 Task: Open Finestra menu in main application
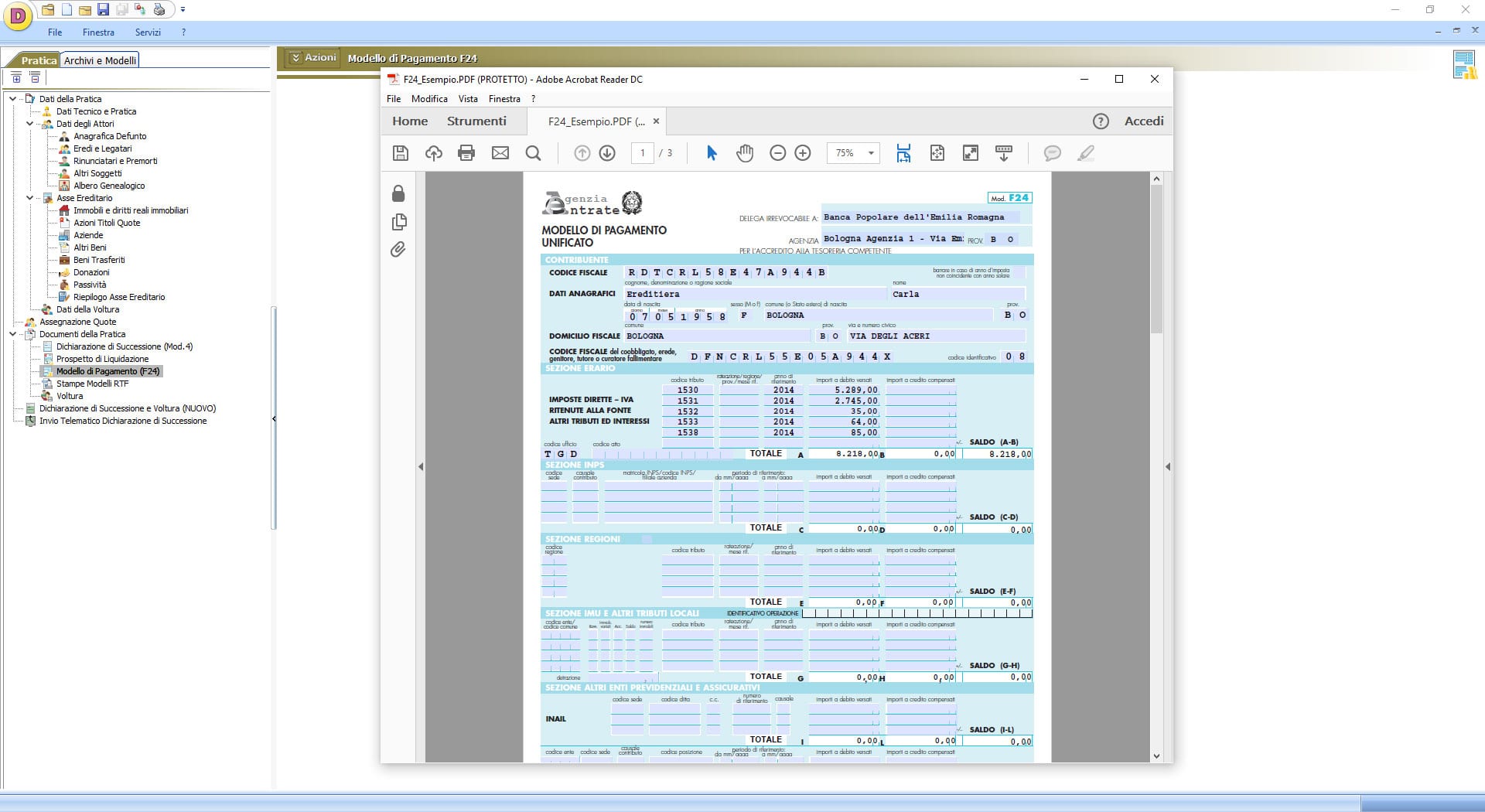[x=98, y=32]
